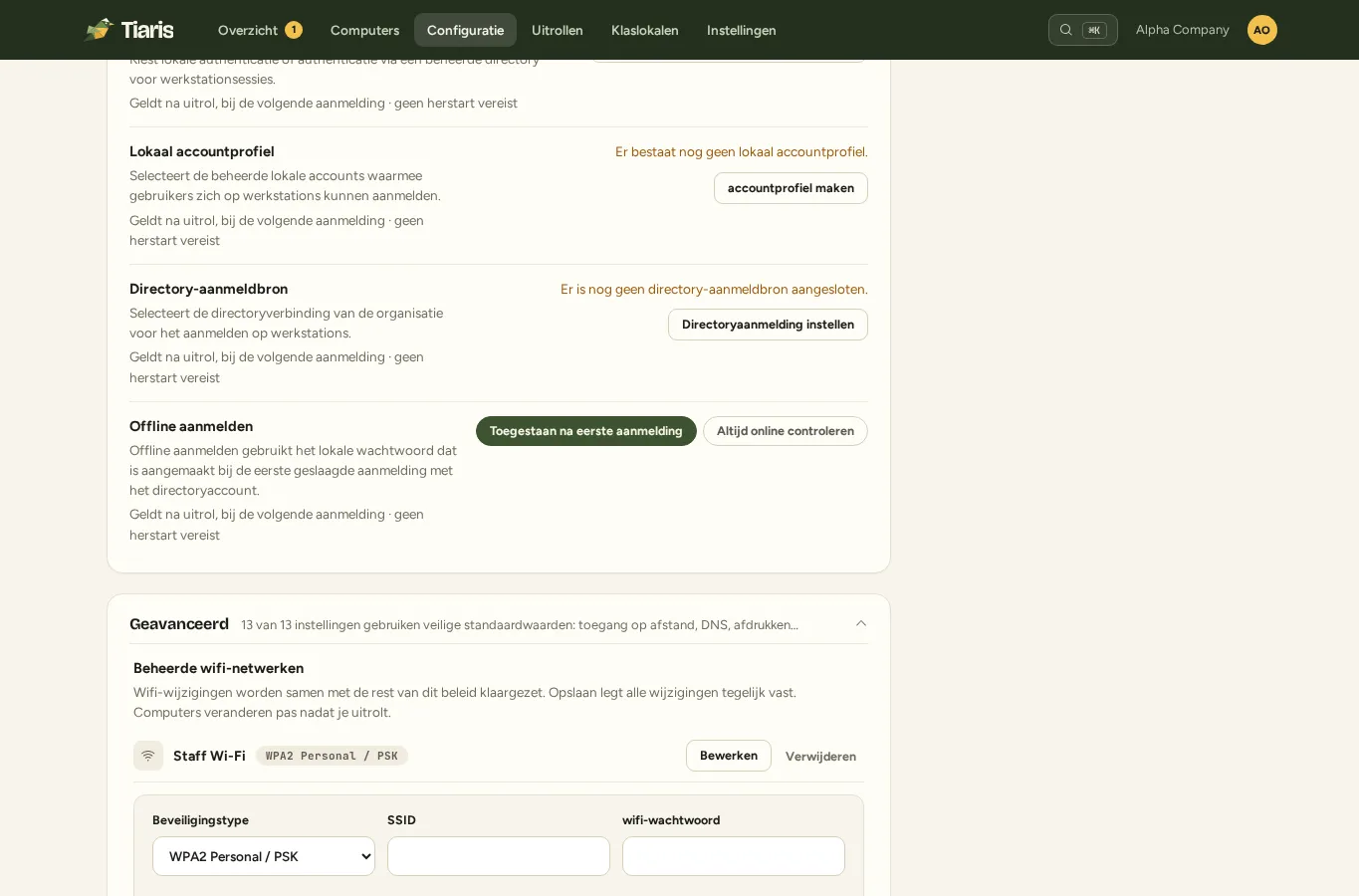Click the WPA2 Personal / PSK tag
Image resolution: width=1359 pixels, height=896 pixels.
(332, 756)
